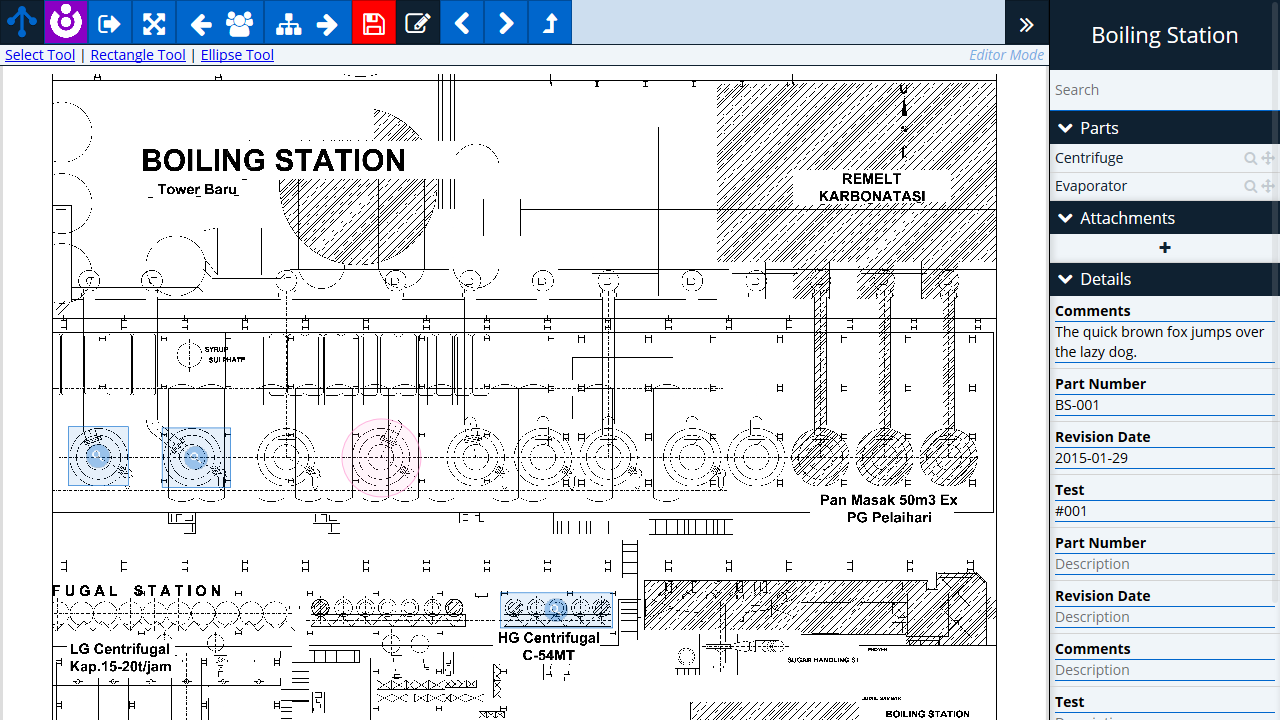
Task: Select the blue hotspot above HG Centrifugal label
Action: click(557, 609)
